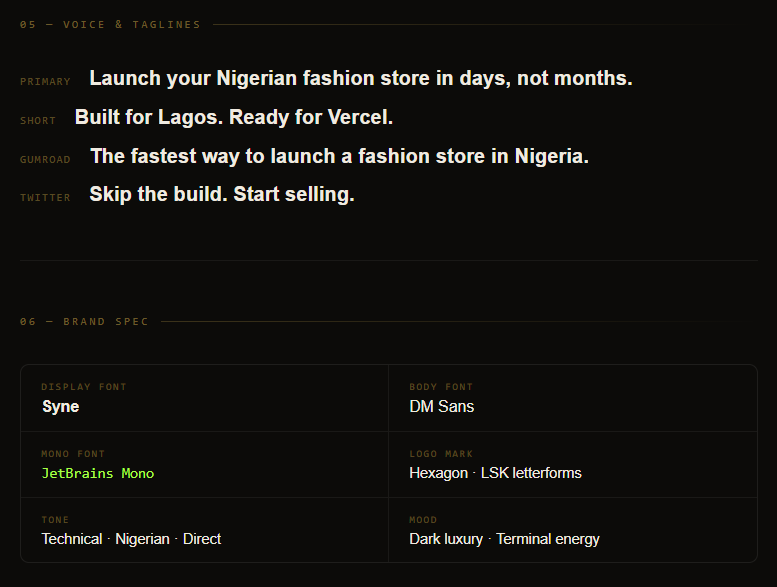Click the DISPLAY FONT label
The height and width of the screenshot is (587, 777).
coord(84,387)
